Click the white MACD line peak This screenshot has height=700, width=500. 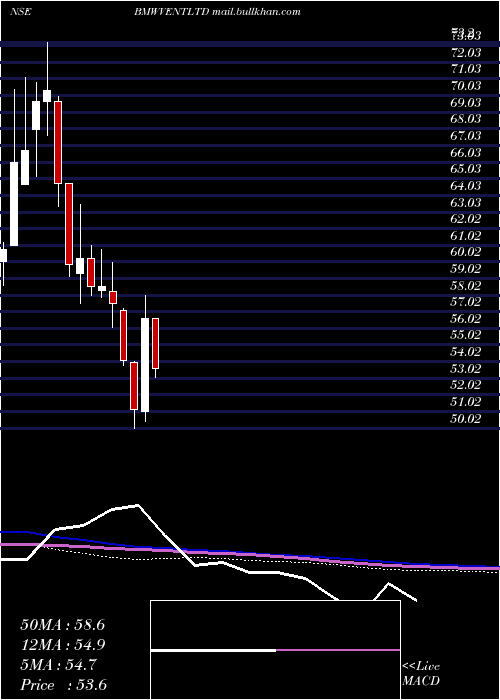click(x=138, y=505)
